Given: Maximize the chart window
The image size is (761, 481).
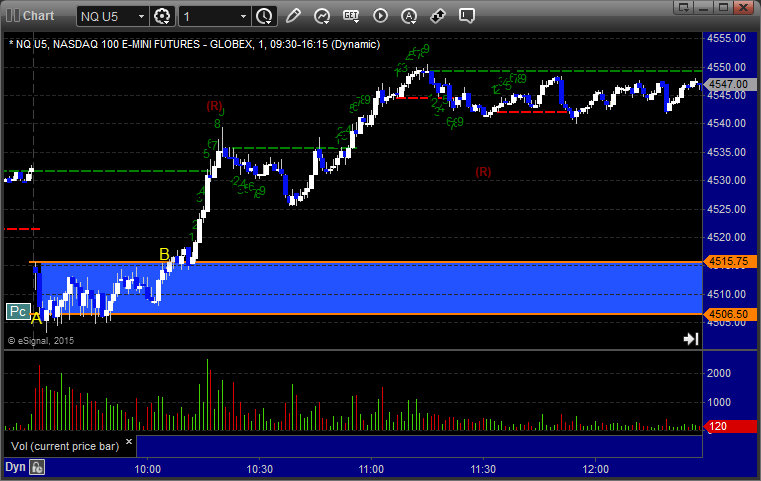Looking at the screenshot, I should pos(723,7).
